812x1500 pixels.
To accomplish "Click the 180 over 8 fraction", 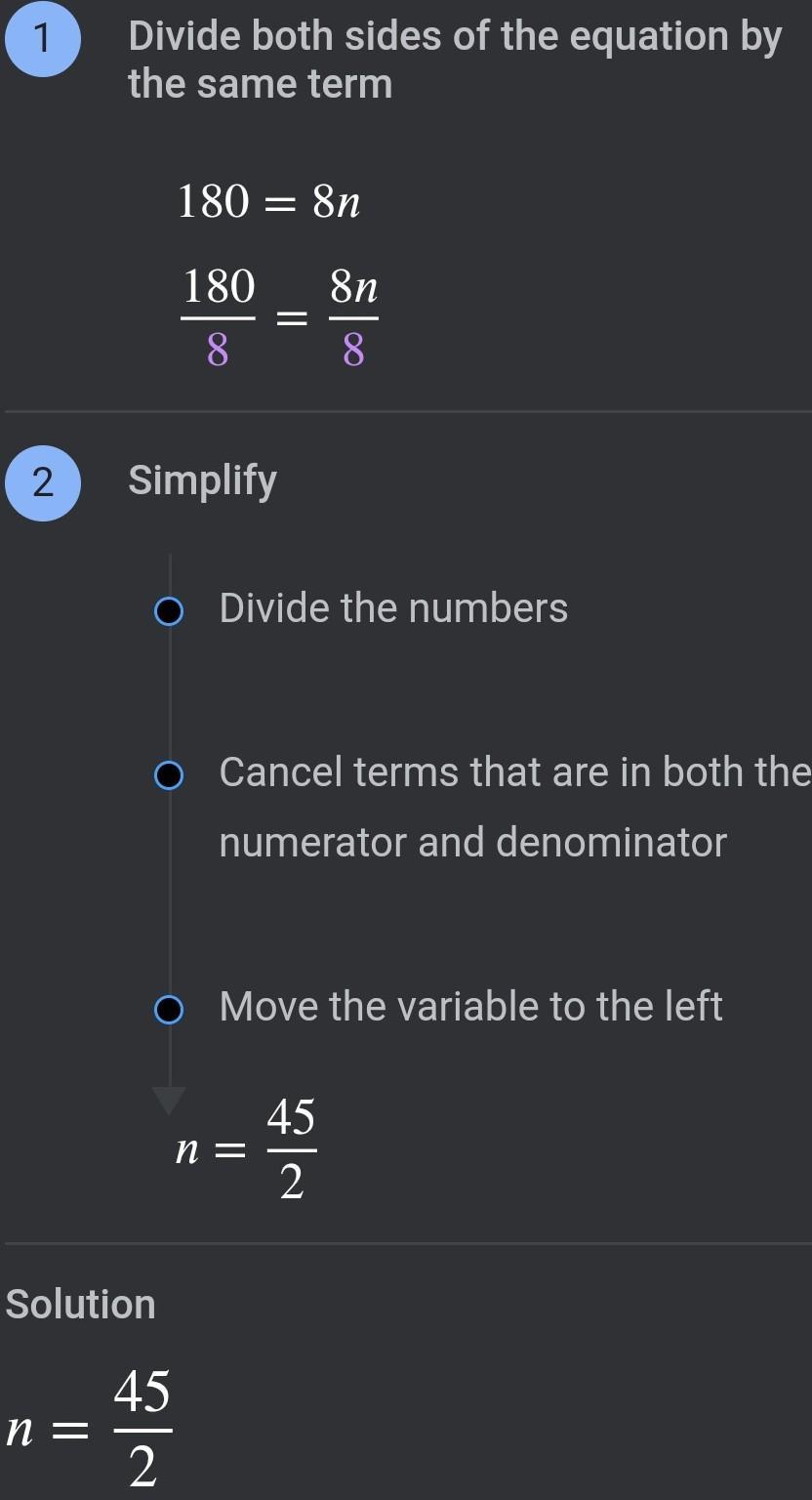I will coord(219,317).
